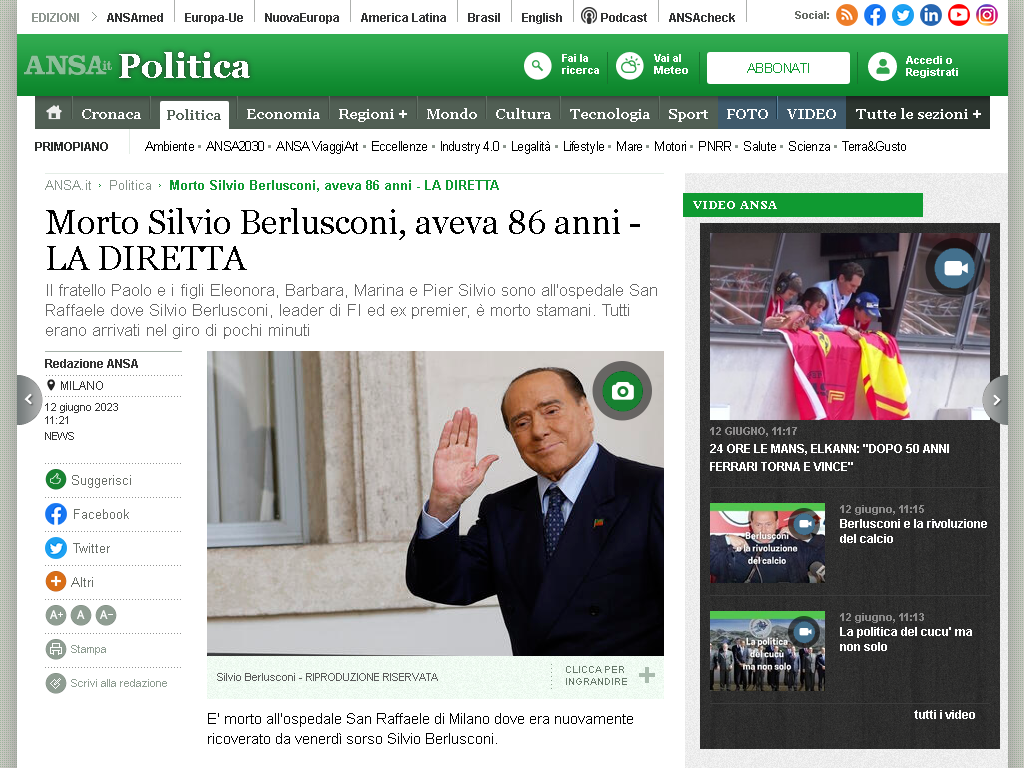Open the Legalità topic link
Viewport: 1024px width, 768px height.
(x=530, y=146)
